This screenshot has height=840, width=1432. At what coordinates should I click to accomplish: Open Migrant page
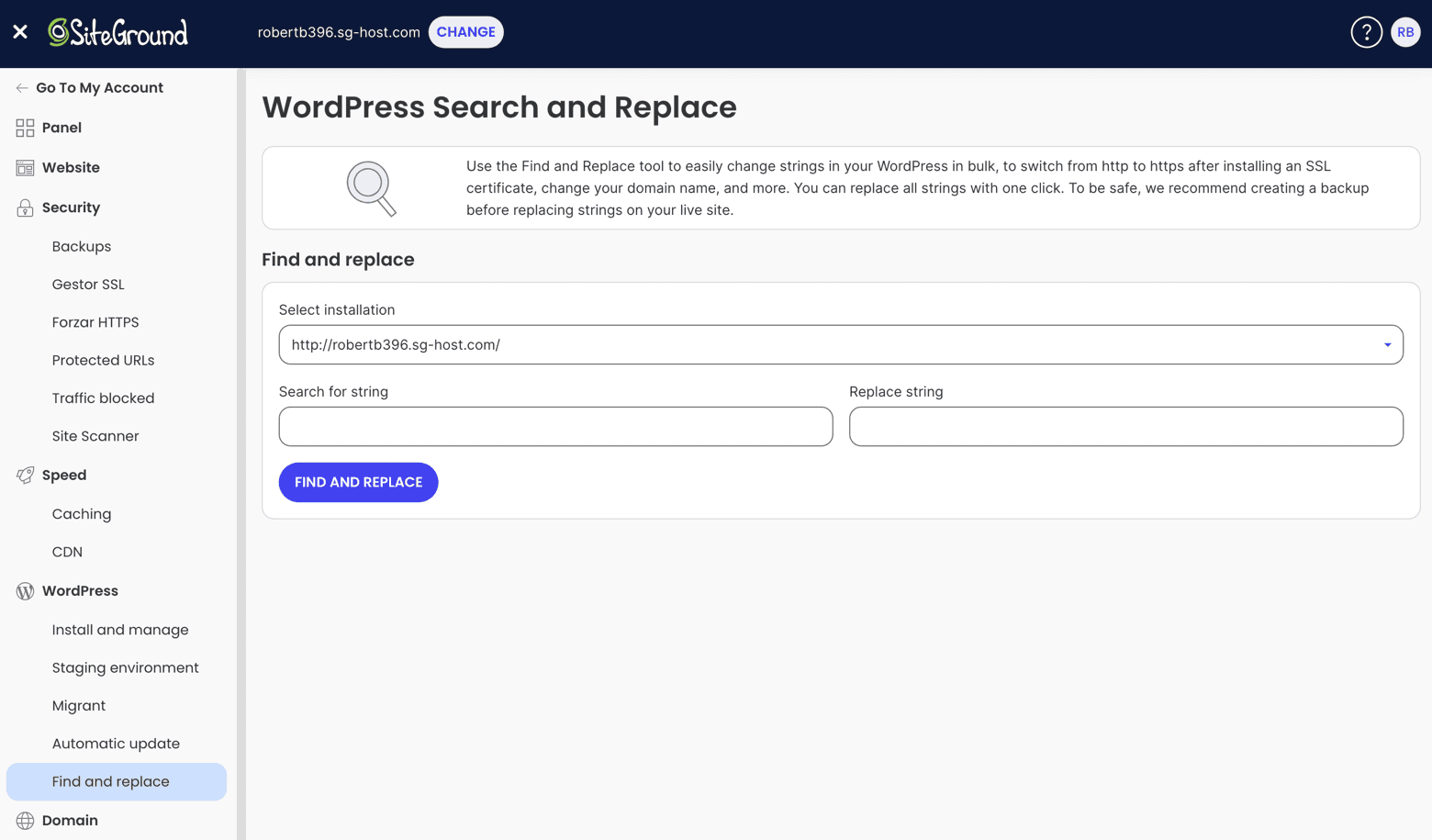(x=79, y=706)
